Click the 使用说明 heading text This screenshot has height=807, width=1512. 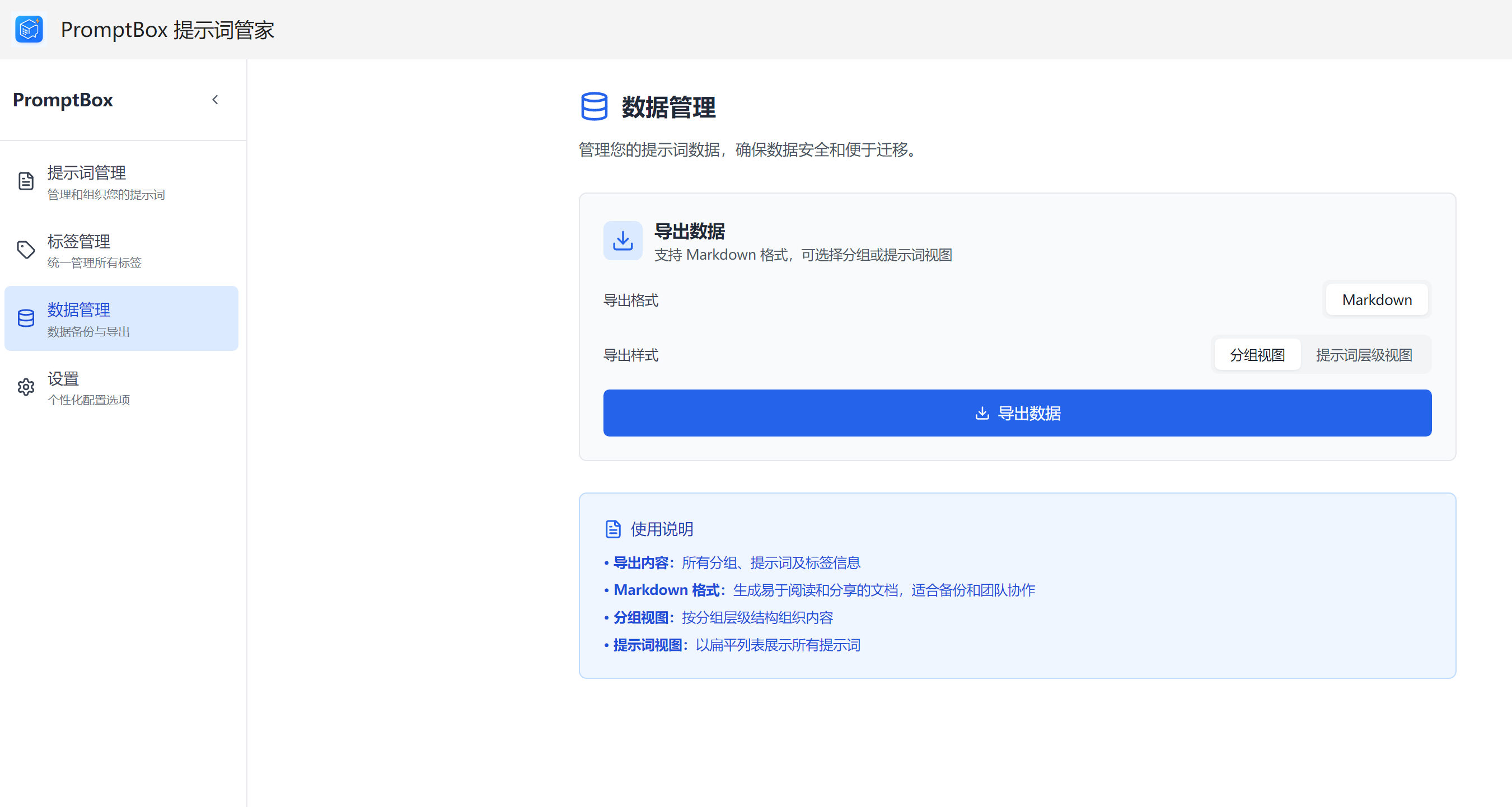click(662, 529)
